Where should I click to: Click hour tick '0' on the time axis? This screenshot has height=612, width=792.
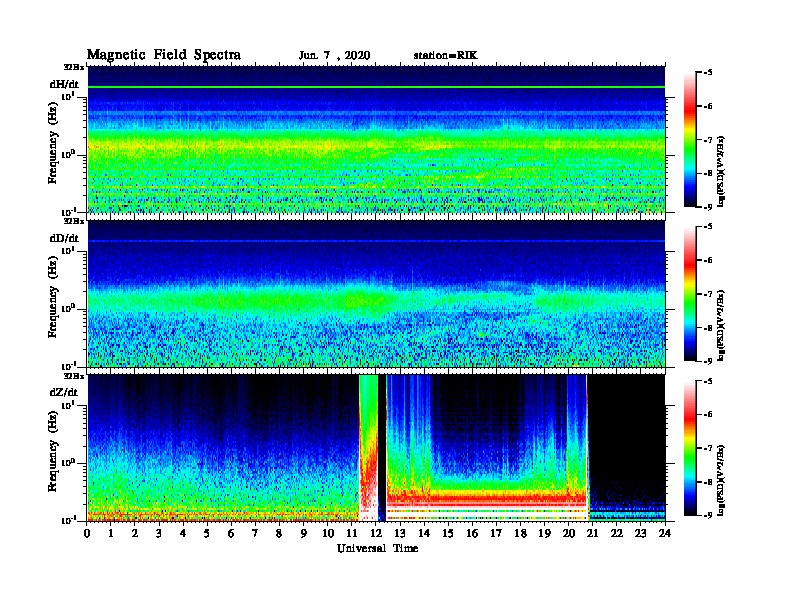(x=87, y=534)
